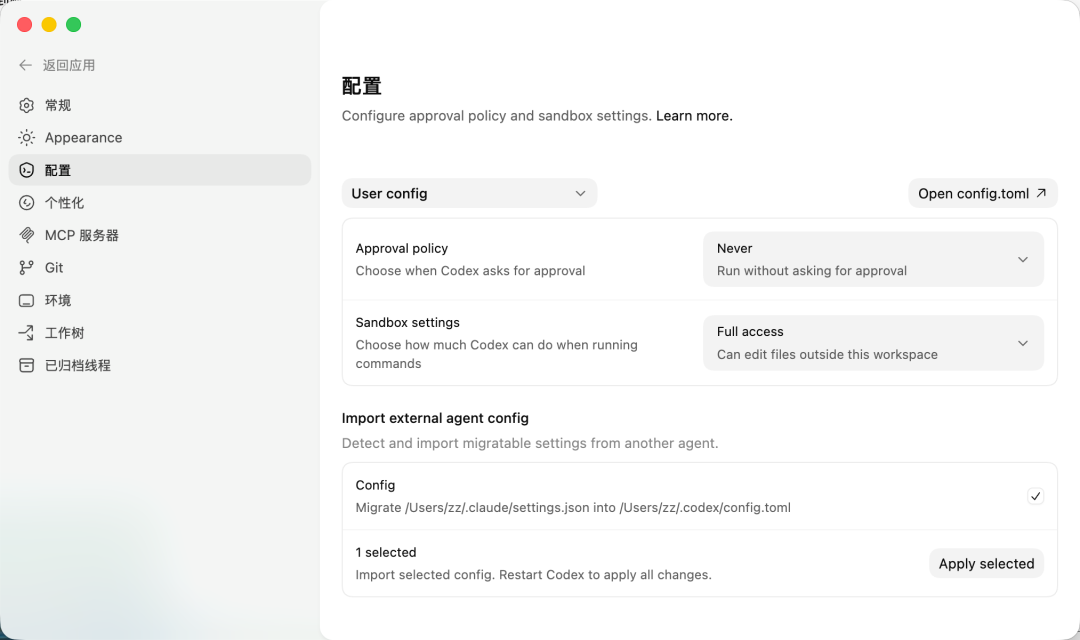
Task: Open the Learn more link
Action: tap(694, 116)
